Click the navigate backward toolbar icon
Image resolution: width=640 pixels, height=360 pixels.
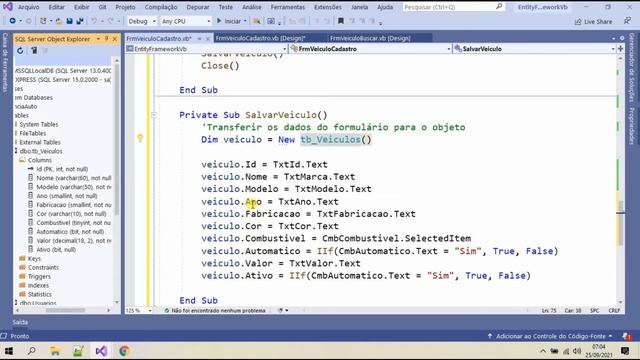pos(12,21)
